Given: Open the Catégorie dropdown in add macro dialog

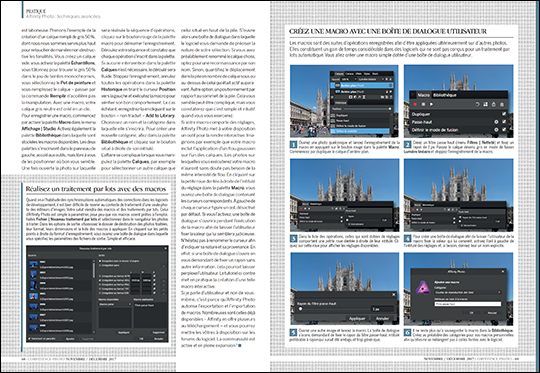Looking at the screenshot, I should (x=467, y=292).
